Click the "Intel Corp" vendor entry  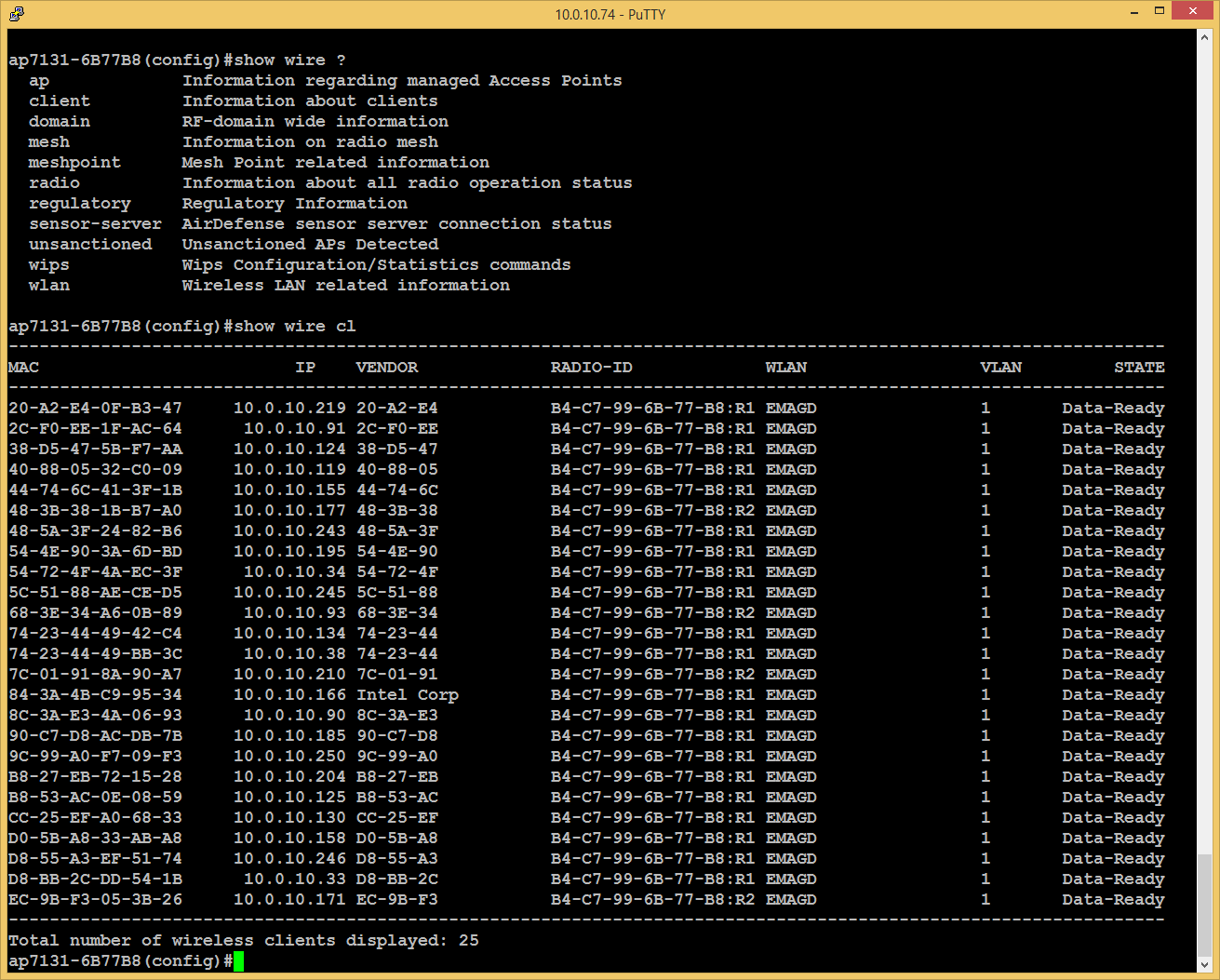tap(408, 695)
